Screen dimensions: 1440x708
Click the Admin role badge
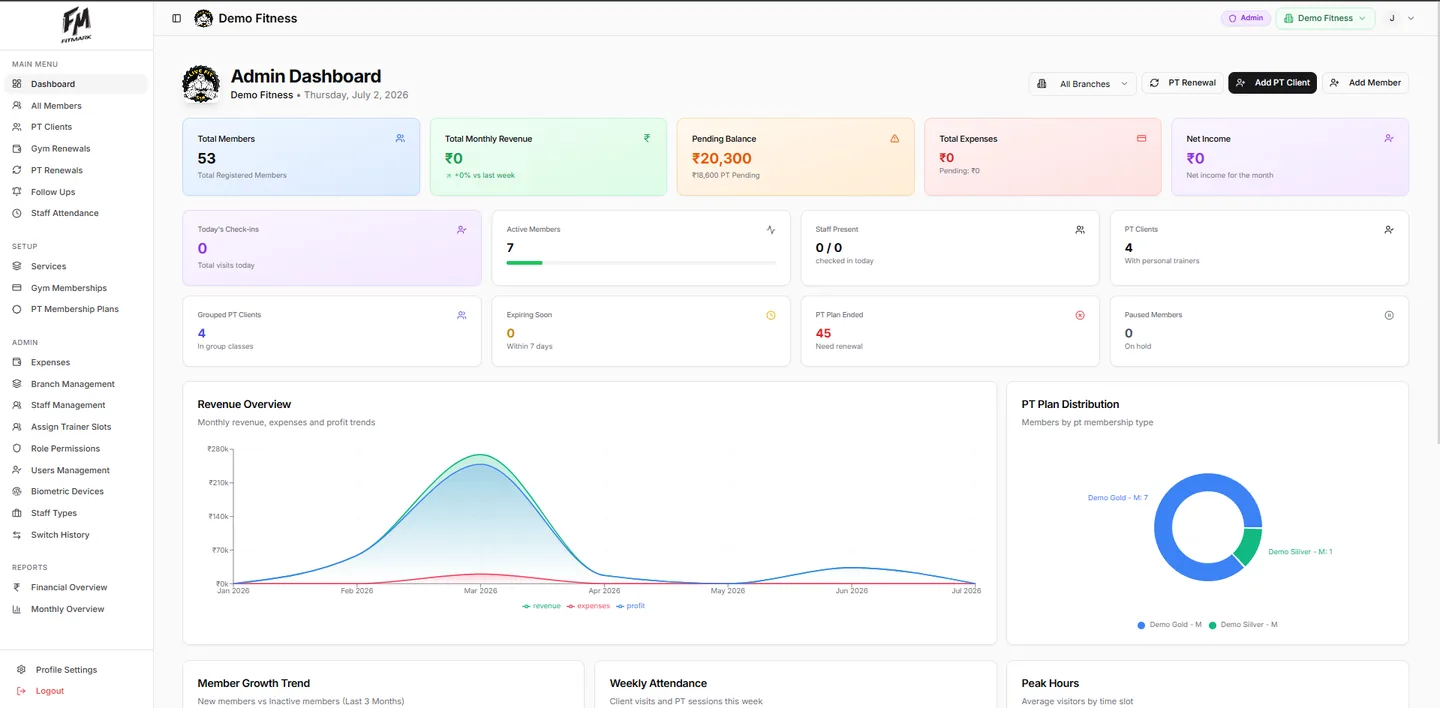click(x=1245, y=18)
